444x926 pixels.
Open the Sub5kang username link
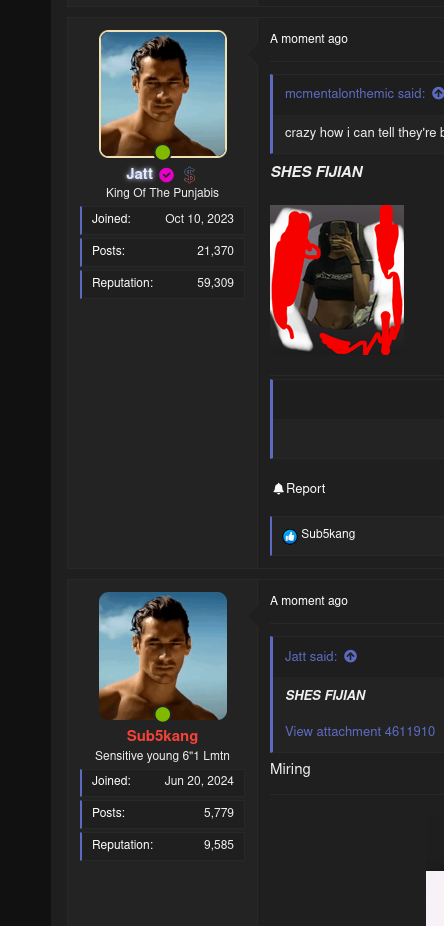click(162, 736)
